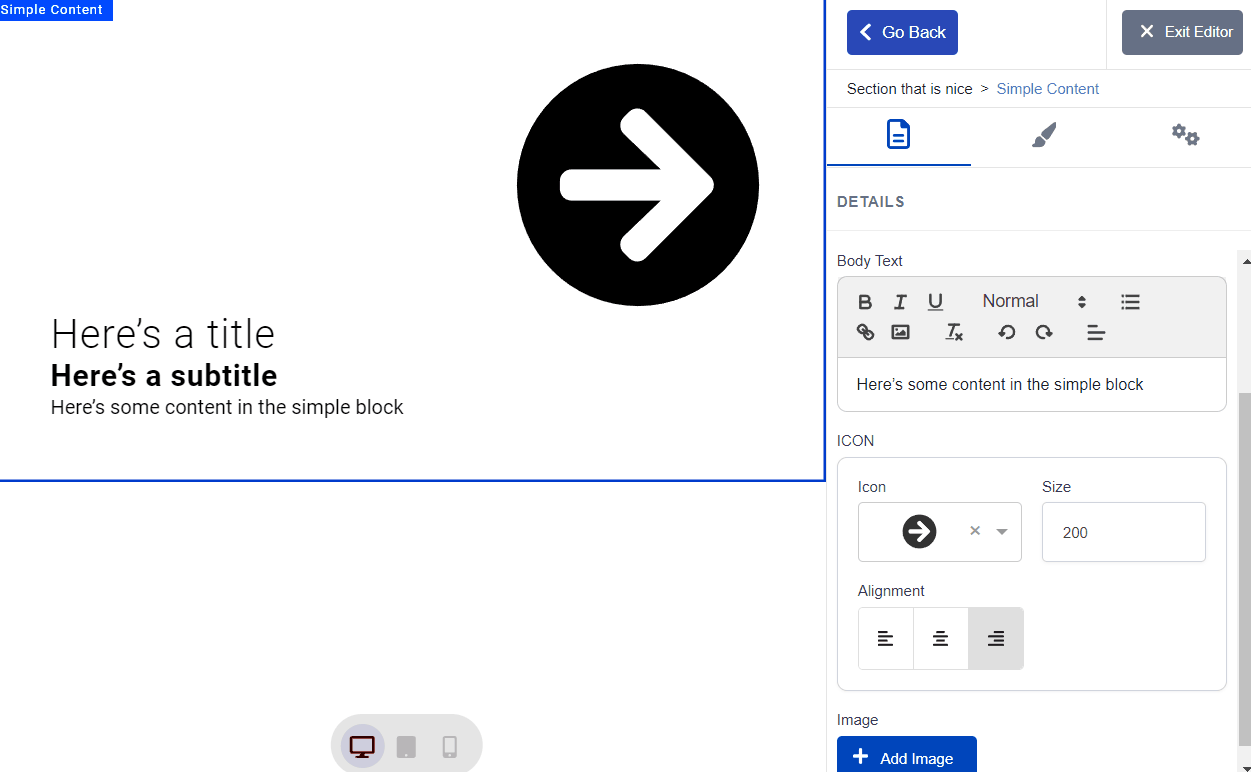
Task: Click the Add Image button
Action: point(906,757)
